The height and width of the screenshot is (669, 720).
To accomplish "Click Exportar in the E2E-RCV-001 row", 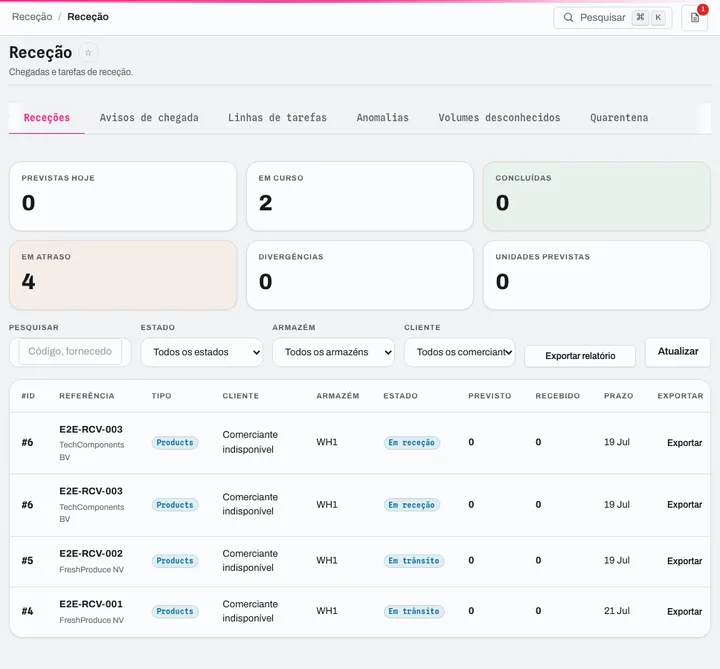I will (x=684, y=611).
